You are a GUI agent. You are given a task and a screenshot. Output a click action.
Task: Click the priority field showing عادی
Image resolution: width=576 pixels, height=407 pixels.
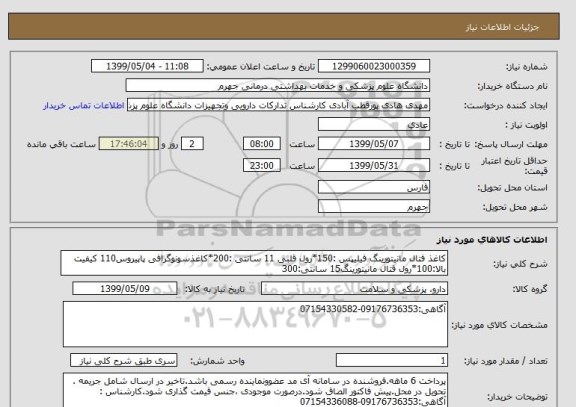click(x=374, y=125)
